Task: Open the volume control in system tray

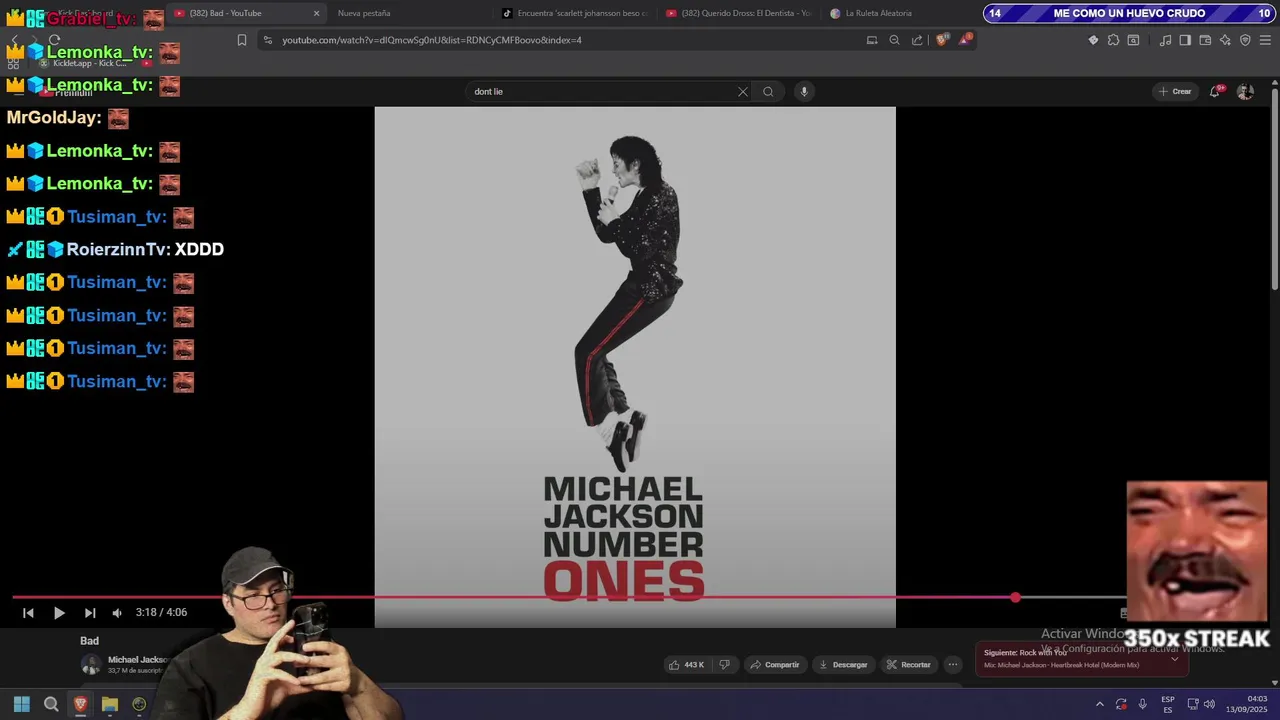Action: (x=1209, y=704)
